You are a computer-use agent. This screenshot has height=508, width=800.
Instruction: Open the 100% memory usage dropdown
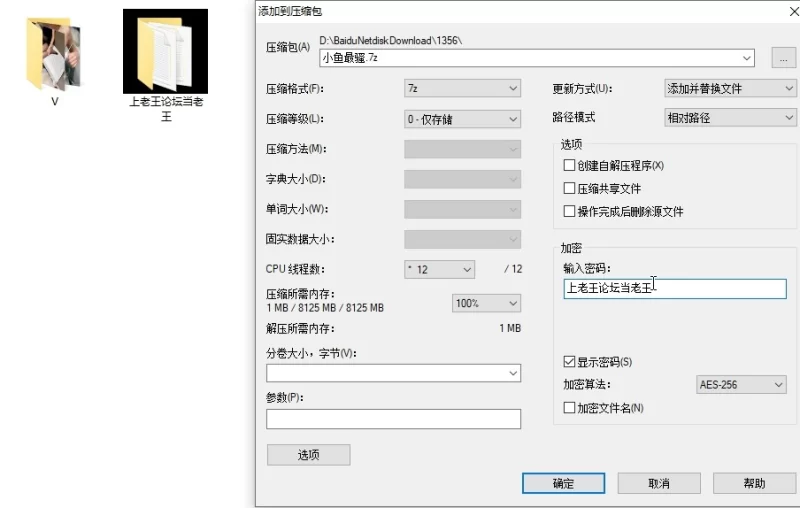(x=487, y=303)
